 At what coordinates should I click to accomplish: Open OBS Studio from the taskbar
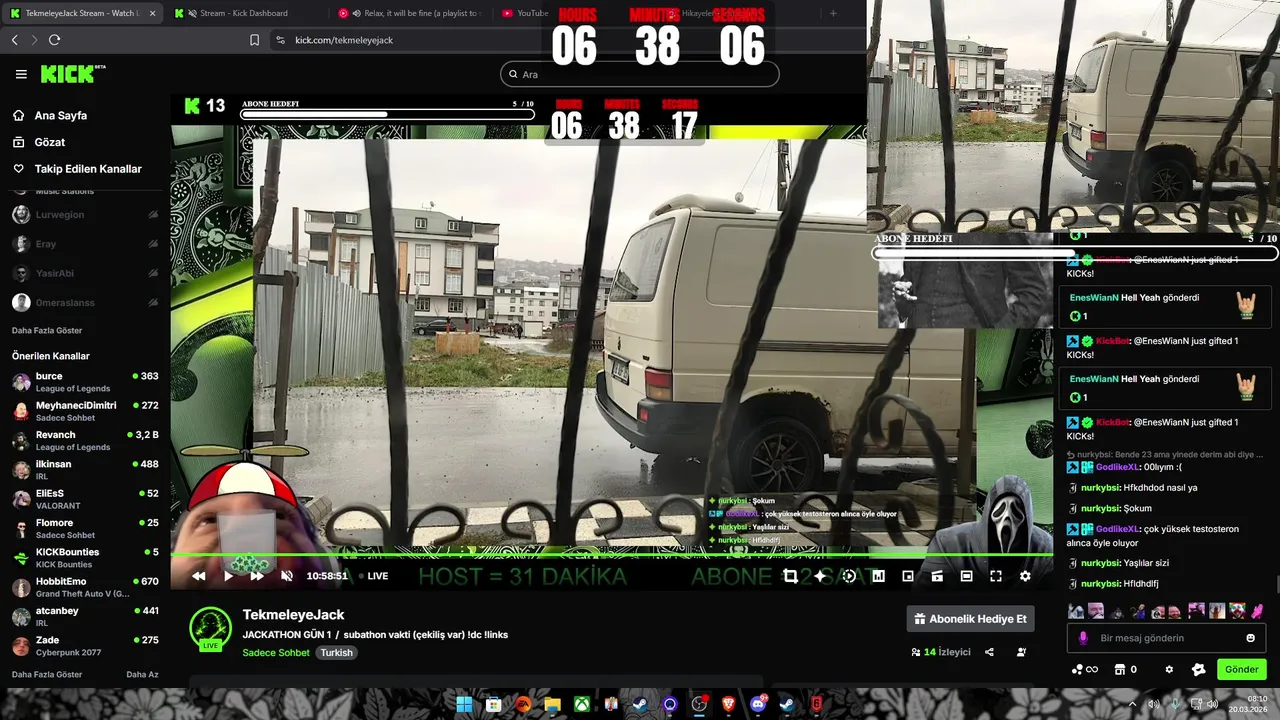pos(699,704)
